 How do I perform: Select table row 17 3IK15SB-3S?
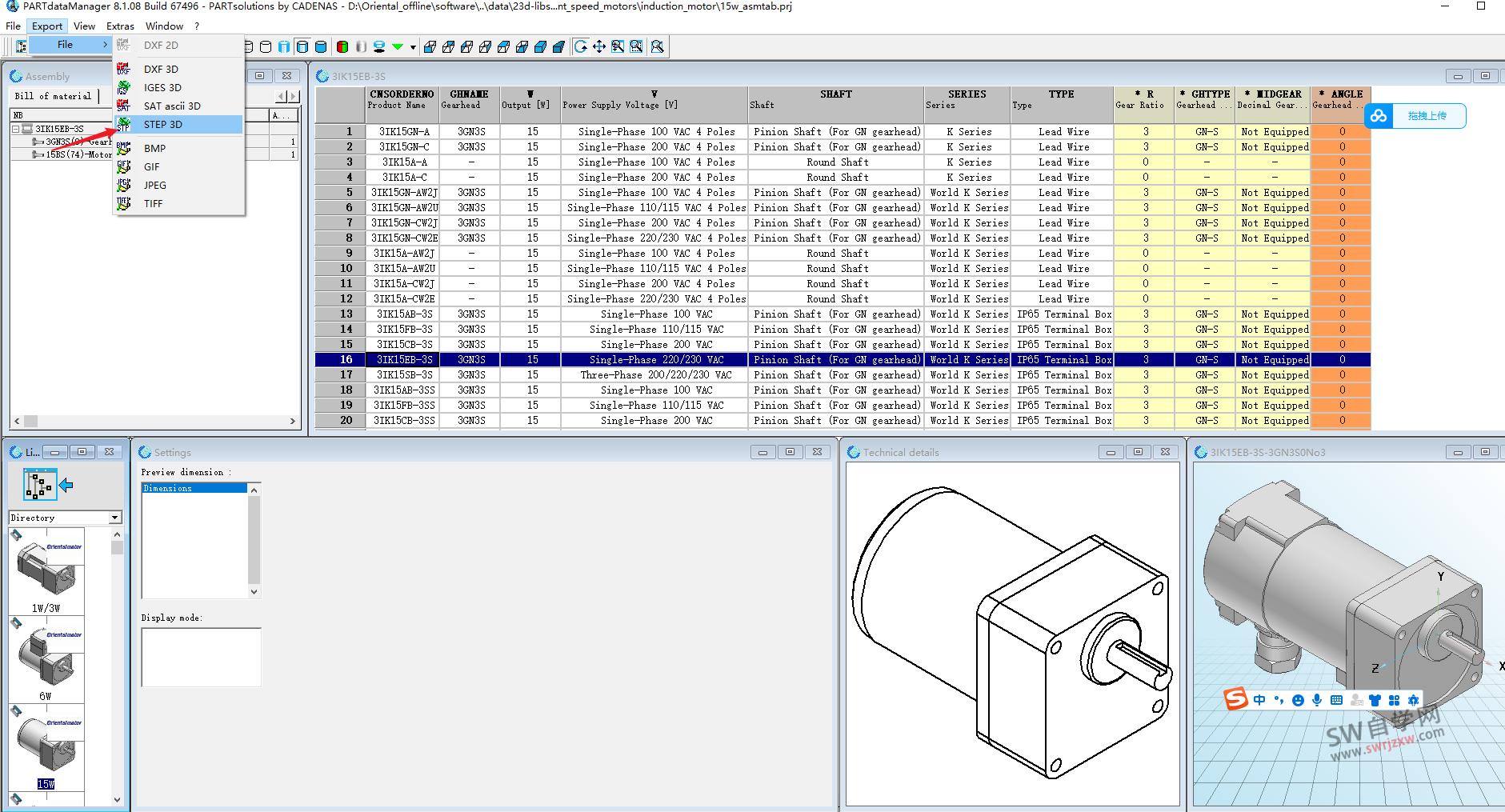(x=405, y=375)
